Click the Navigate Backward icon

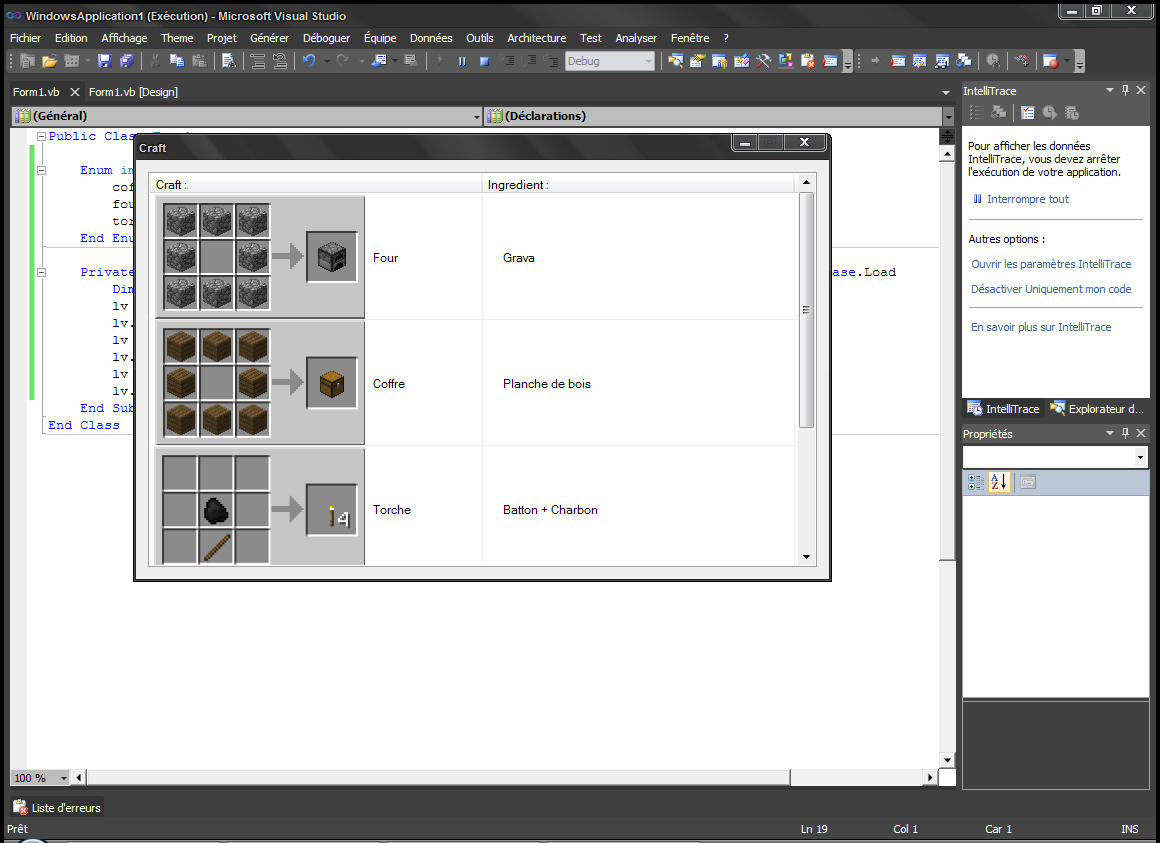pos(379,61)
